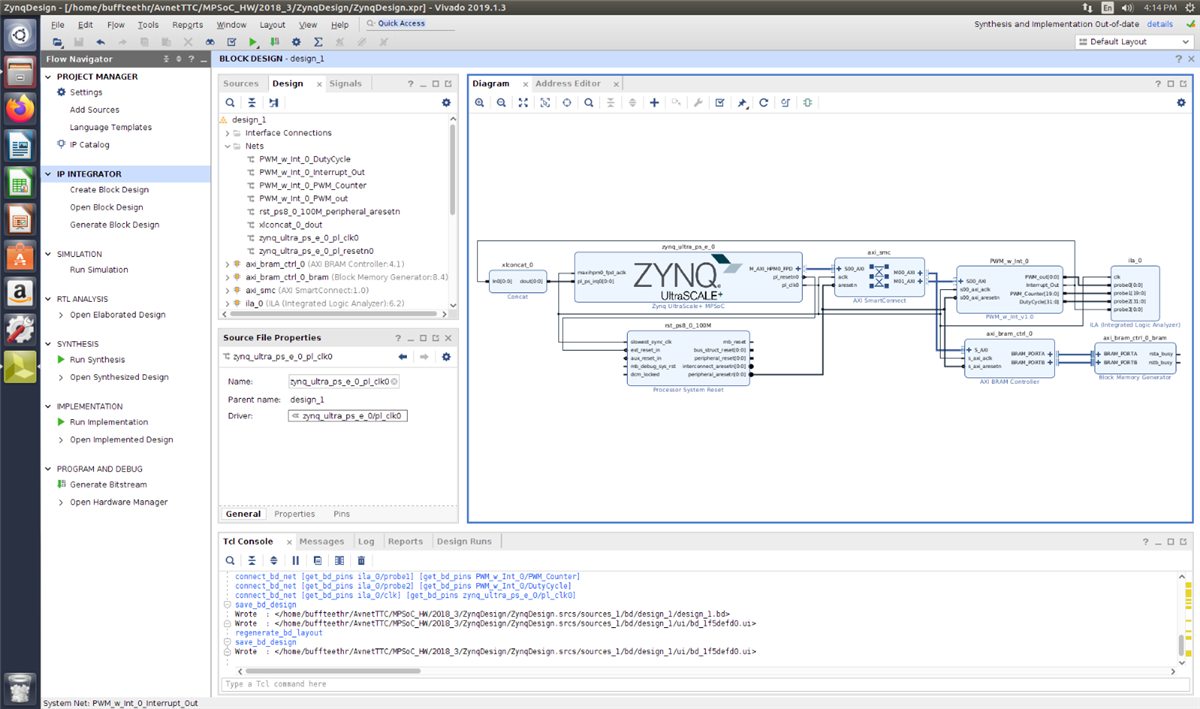Expand axi_bram_ctrl_0 in design tree
The image size is (1200, 709).
226,264
